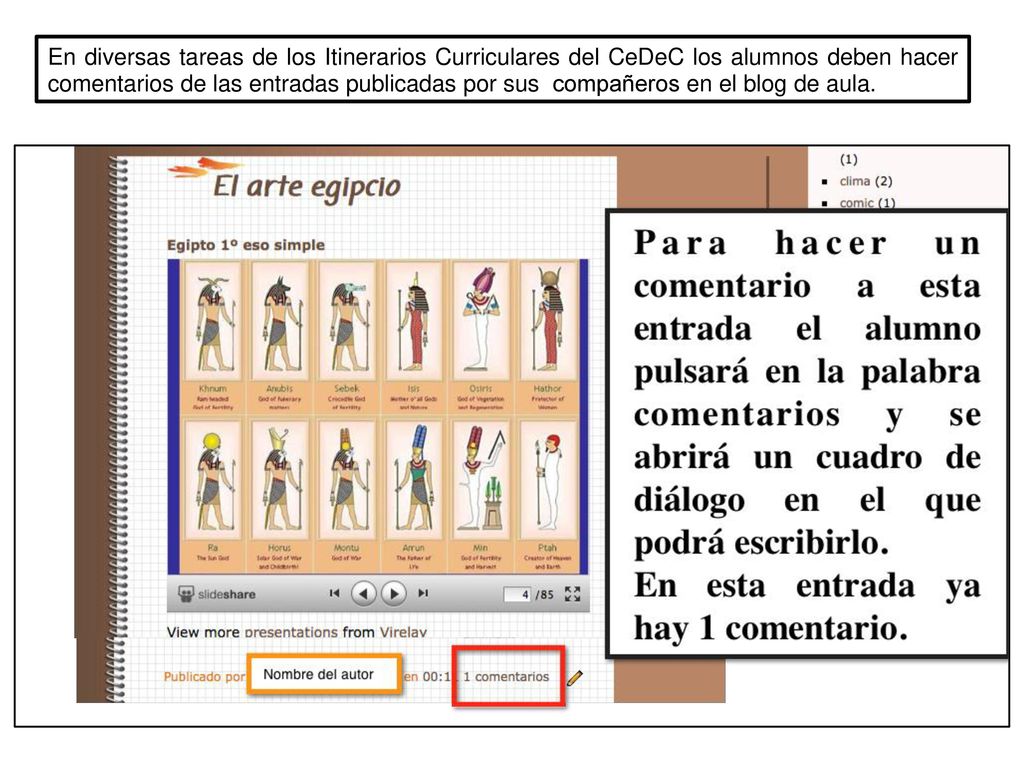Click the Virelav author link
The height and width of the screenshot is (768, 1024).
(x=403, y=632)
